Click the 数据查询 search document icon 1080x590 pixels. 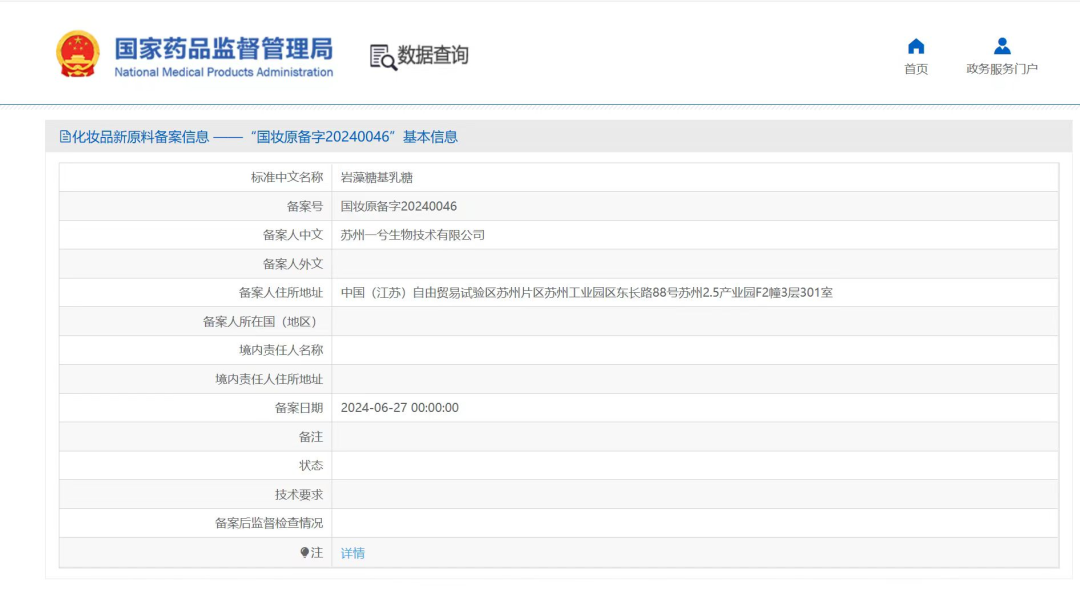[383, 56]
